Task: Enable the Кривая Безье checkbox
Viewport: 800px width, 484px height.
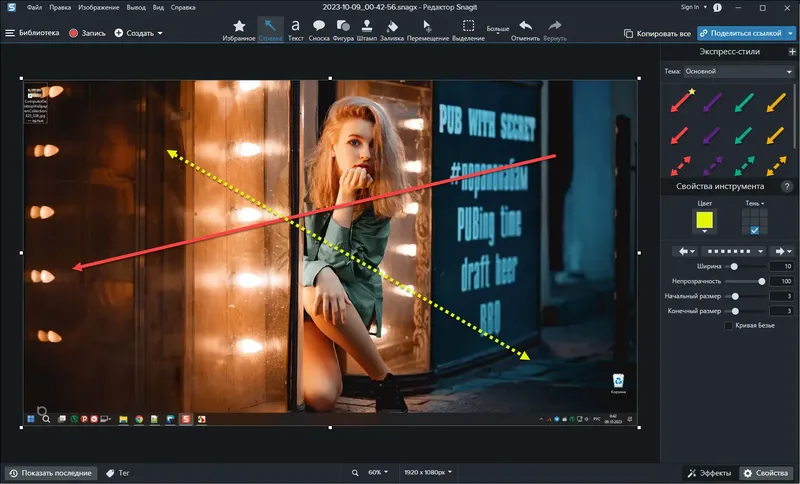Action: tap(728, 325)
